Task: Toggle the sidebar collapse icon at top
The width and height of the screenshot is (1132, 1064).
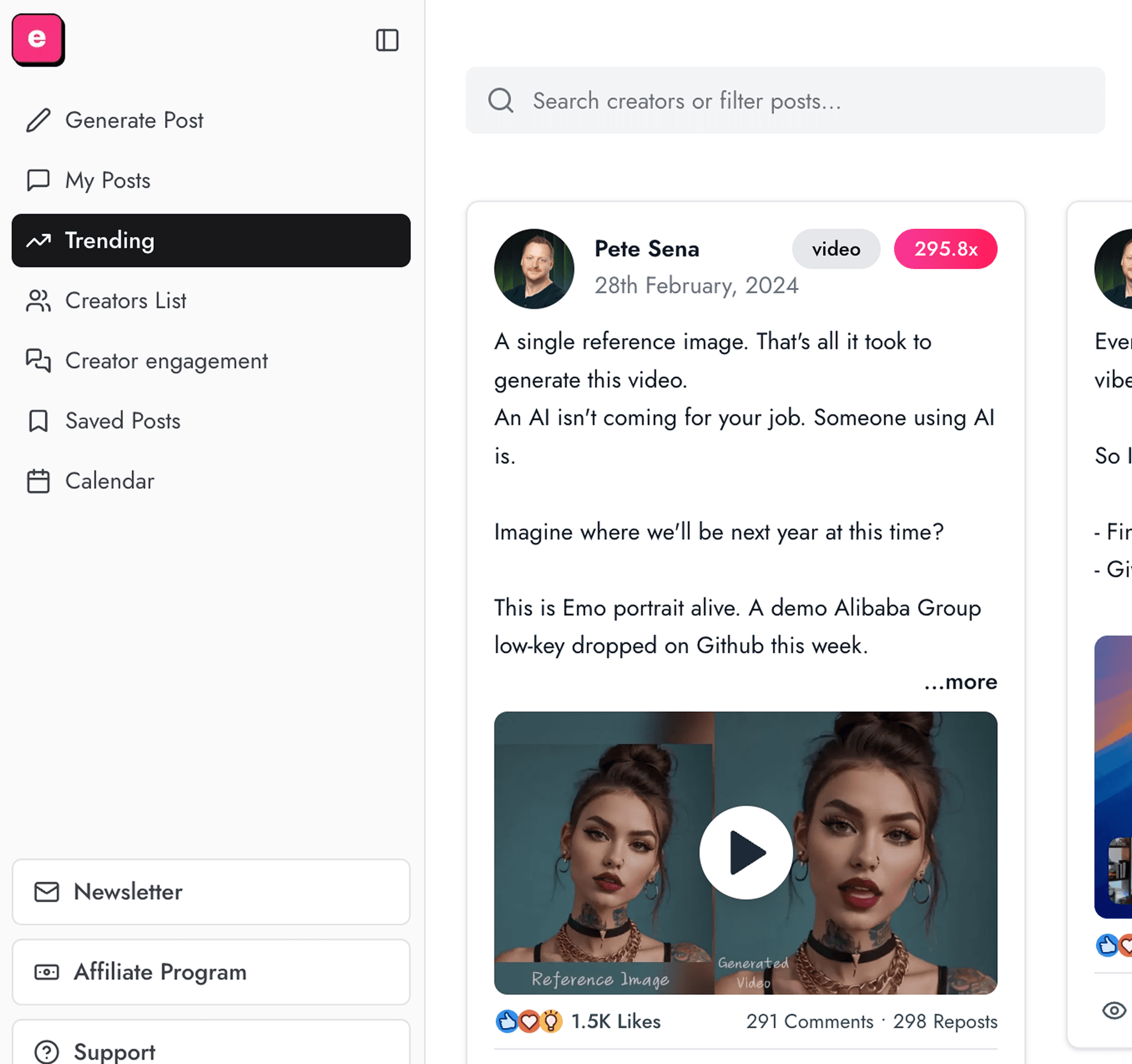Action: 387,41
